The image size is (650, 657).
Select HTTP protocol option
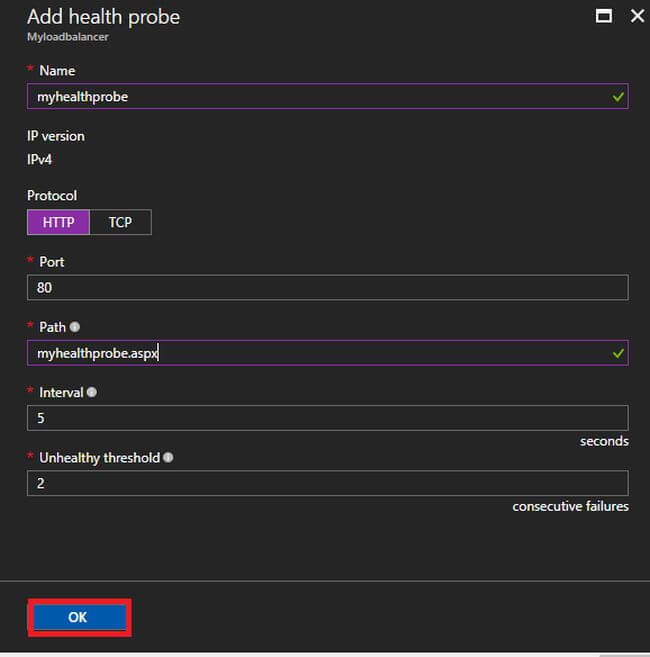[x=58, y=222]
